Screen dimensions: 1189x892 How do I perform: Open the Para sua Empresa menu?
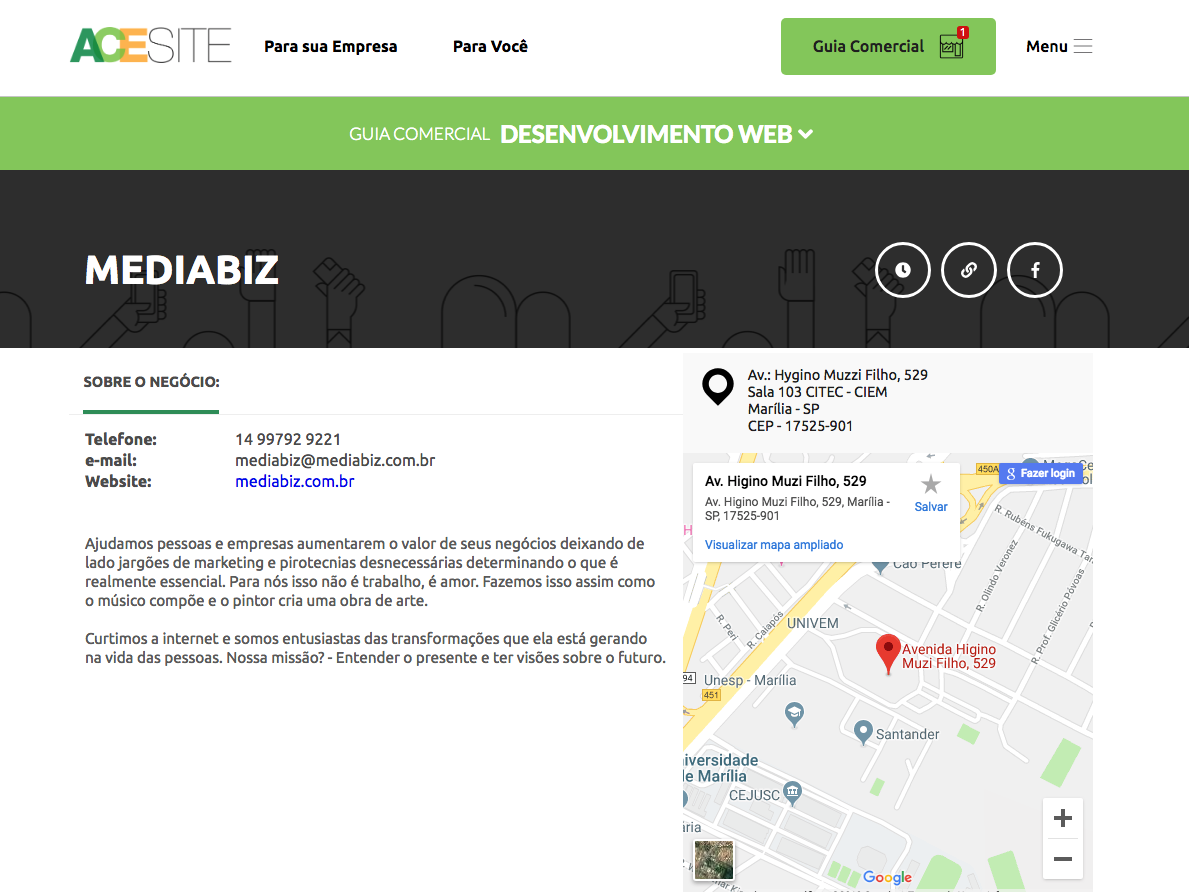point(331,46)
